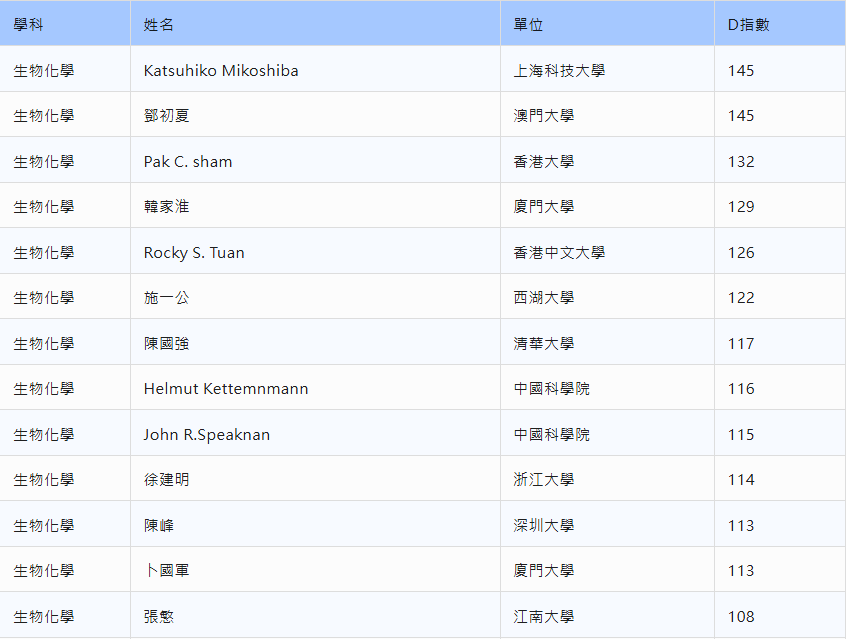Select the 香港中文大學 unit cell
848x639 pixels.
coord(559,253)
